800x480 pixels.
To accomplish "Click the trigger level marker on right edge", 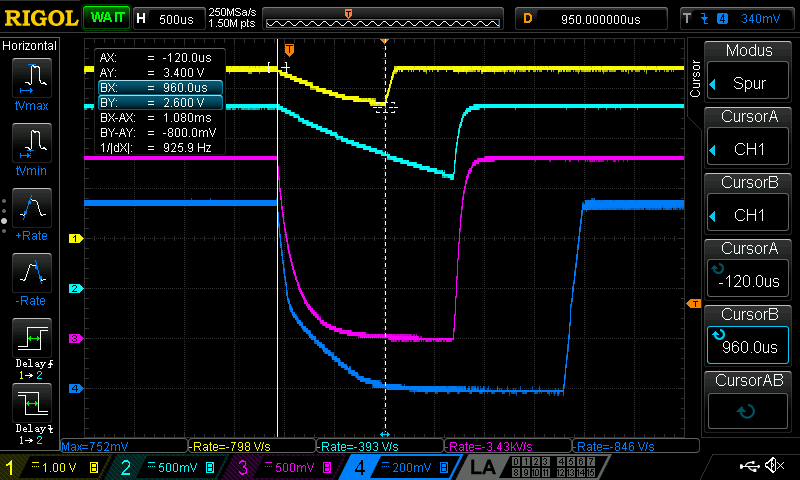I will tap(694, 304).
